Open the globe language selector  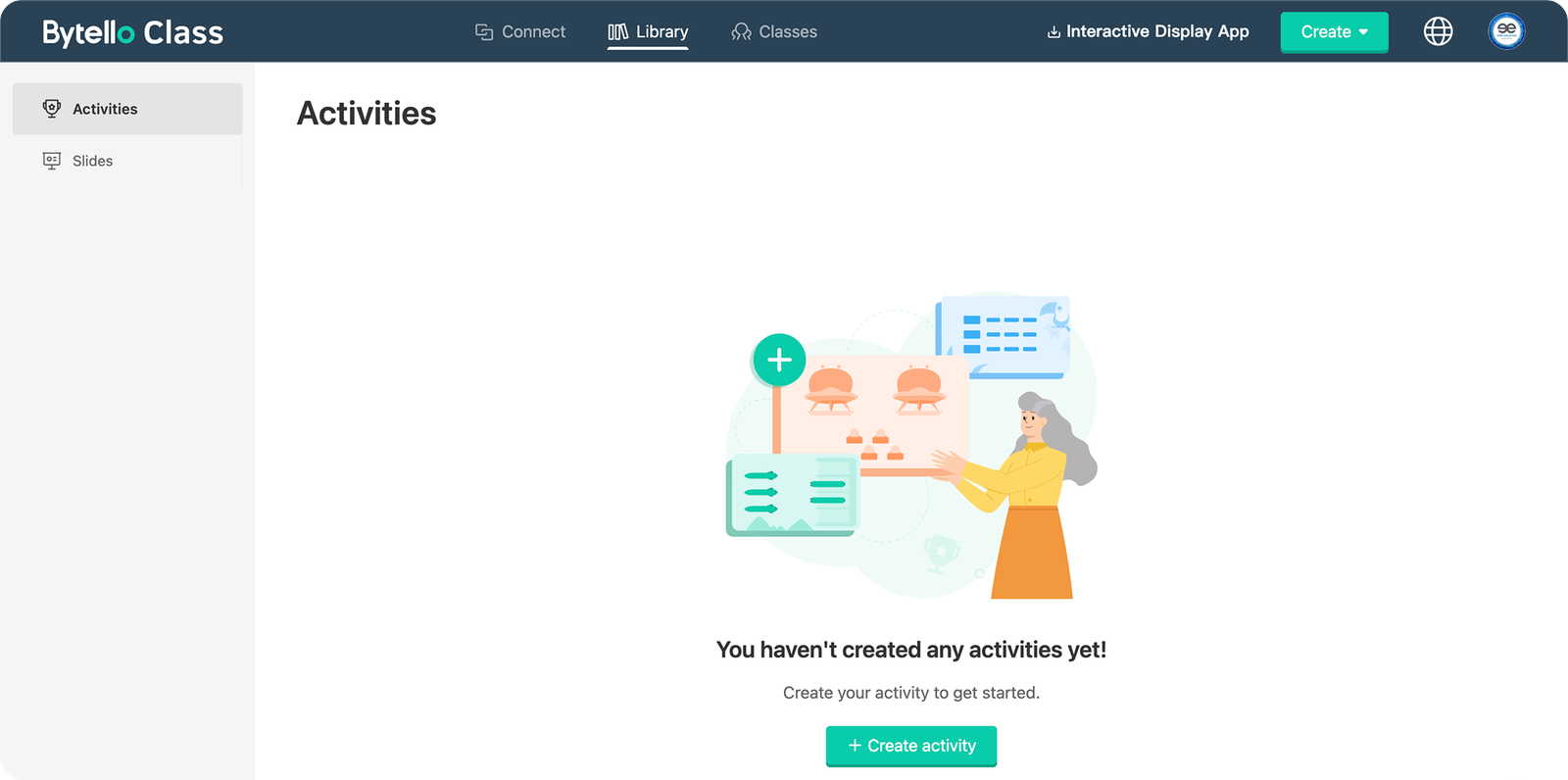coord(1438,31)
